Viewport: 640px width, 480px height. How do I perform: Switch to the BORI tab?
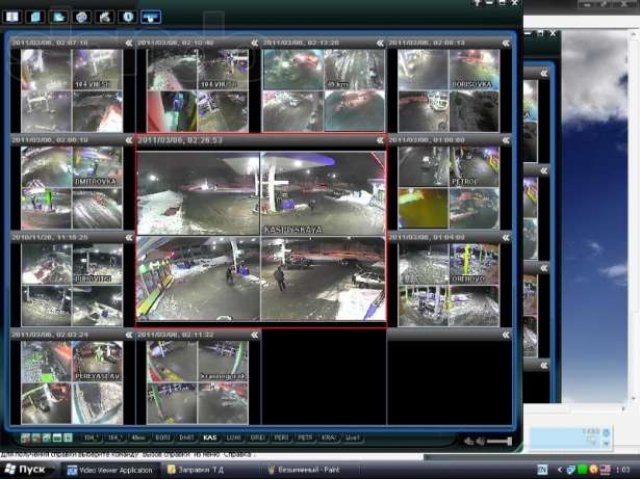(x=162, y=439)
